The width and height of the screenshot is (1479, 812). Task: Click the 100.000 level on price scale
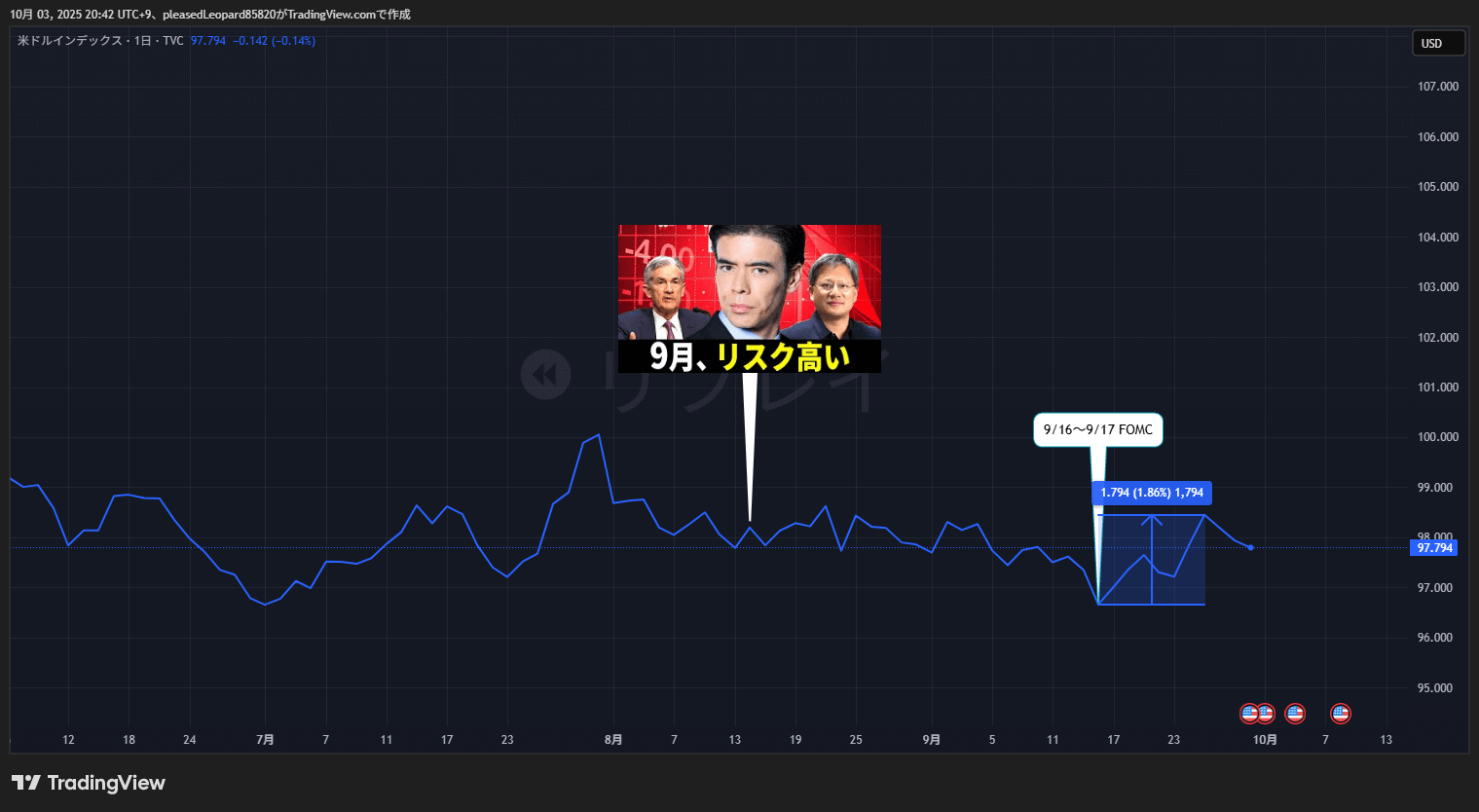[1437, 437]
